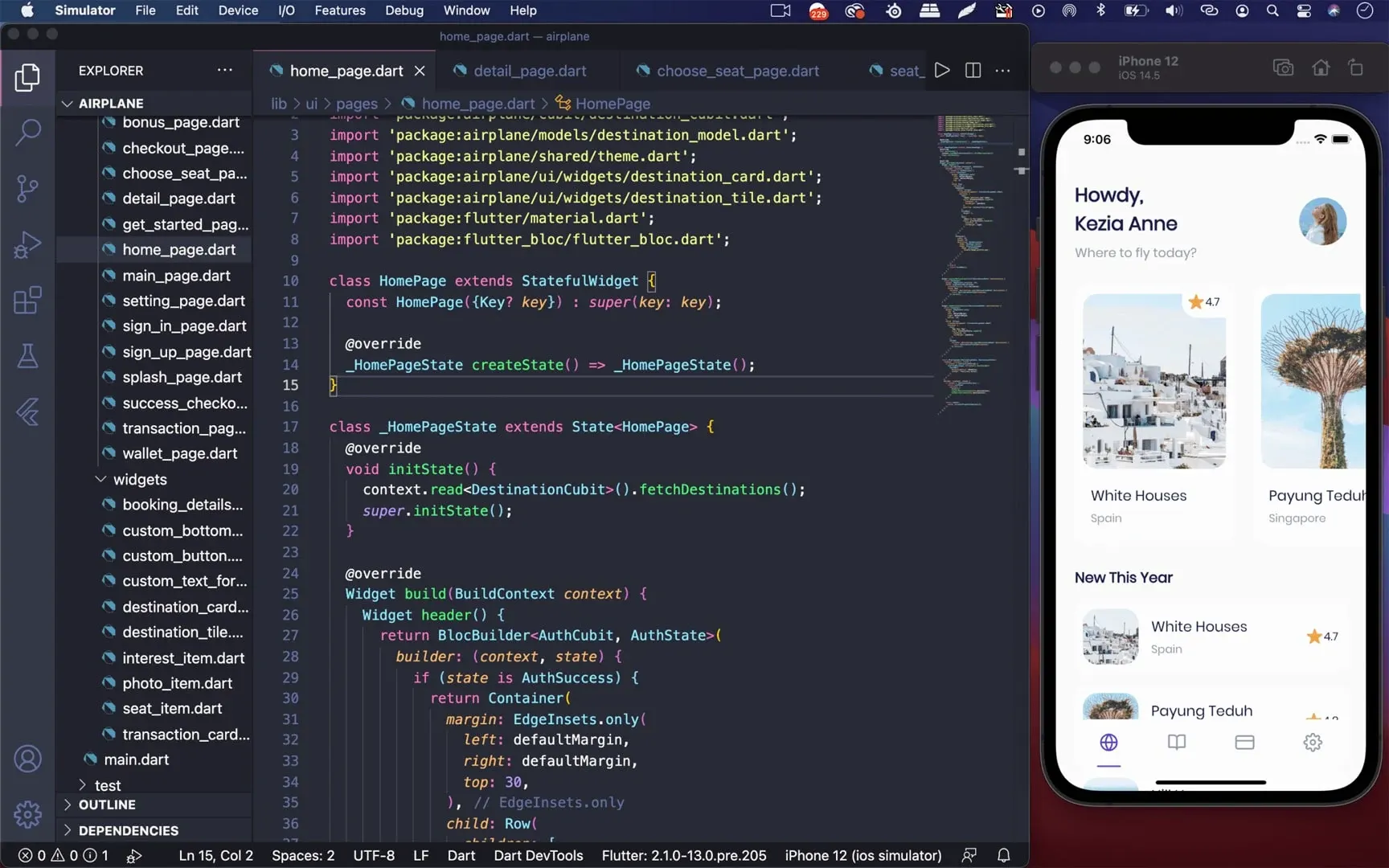This screenshot has height=868, width=1389.
Task: Open the Explorer view in activity bar
Action: click(27, 77)
